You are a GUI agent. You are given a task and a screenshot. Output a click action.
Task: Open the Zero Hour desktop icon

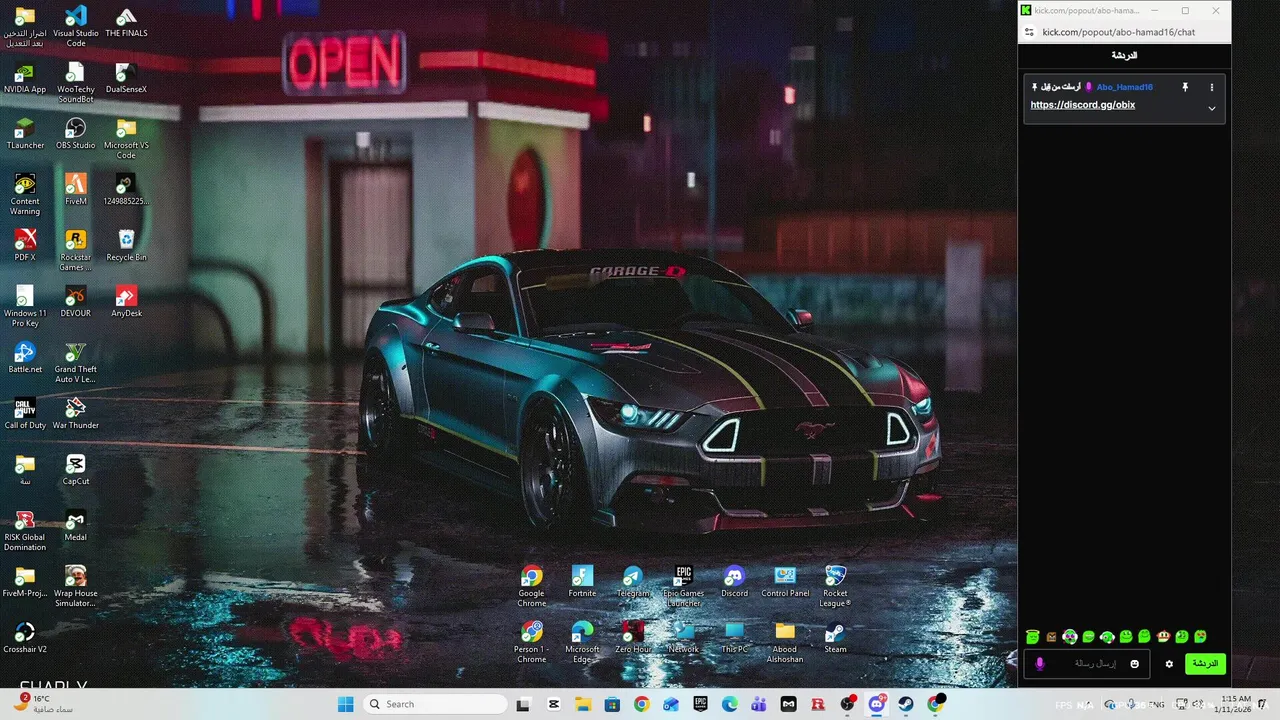pos(633,638)
